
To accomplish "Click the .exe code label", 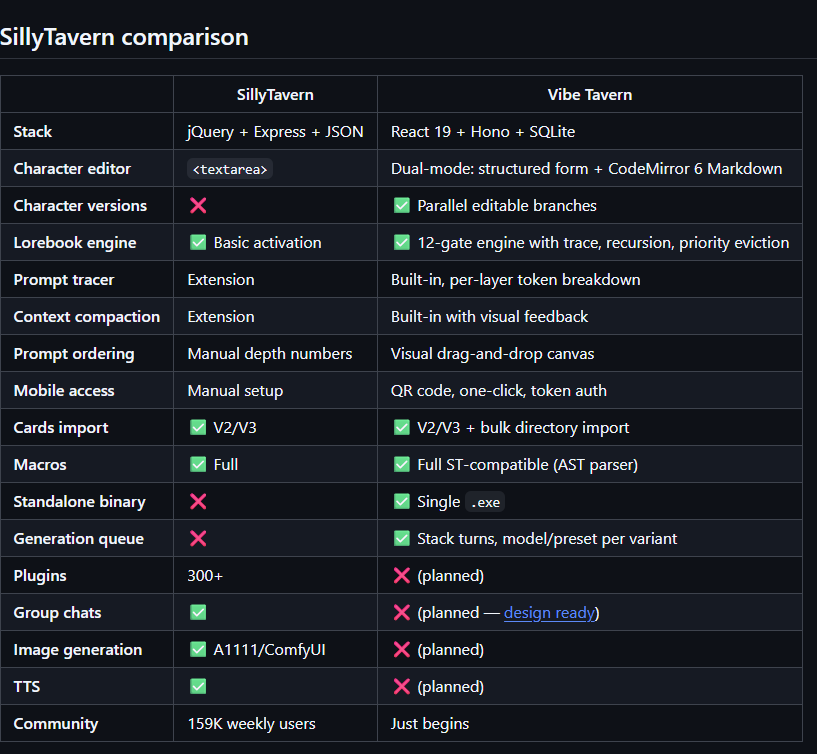I will click(x=485, y=502).
